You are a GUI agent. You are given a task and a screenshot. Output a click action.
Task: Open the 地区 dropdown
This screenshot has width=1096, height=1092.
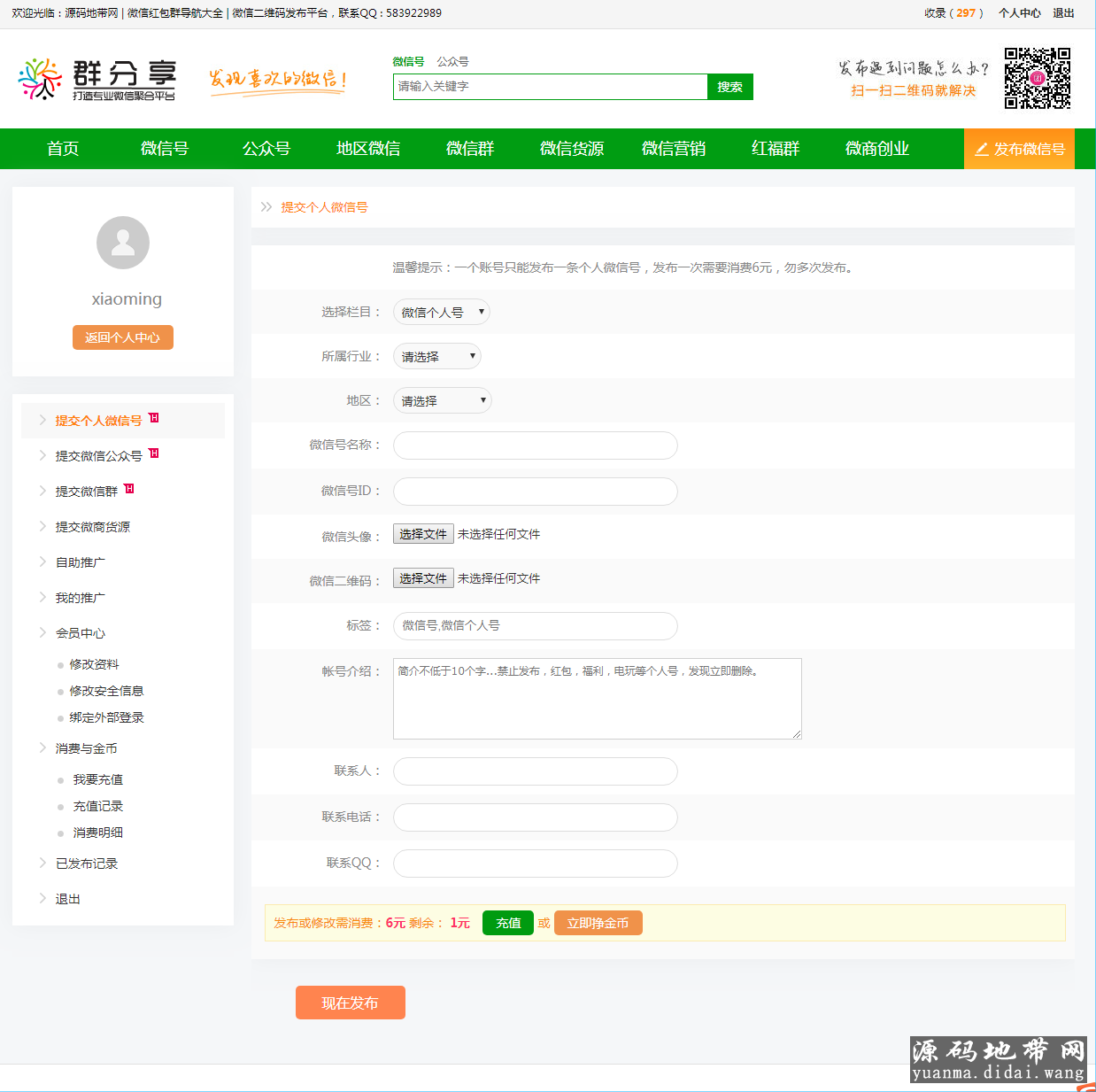442,401
